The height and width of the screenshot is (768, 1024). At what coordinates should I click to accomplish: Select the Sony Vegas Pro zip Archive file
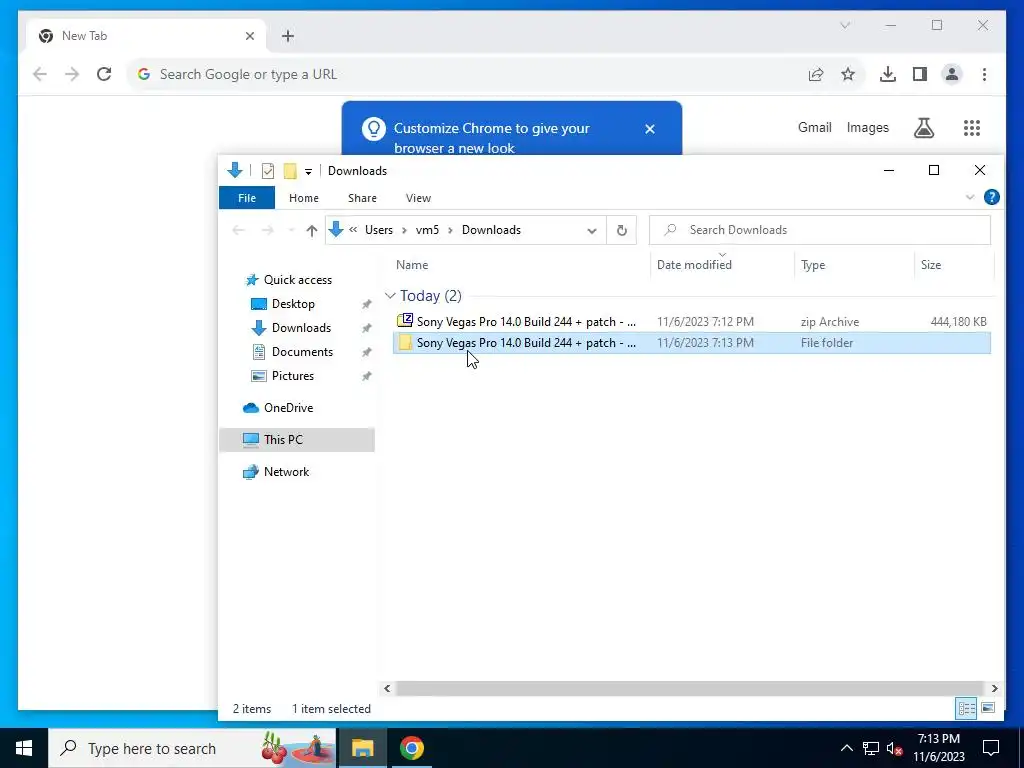coord(692,321)
